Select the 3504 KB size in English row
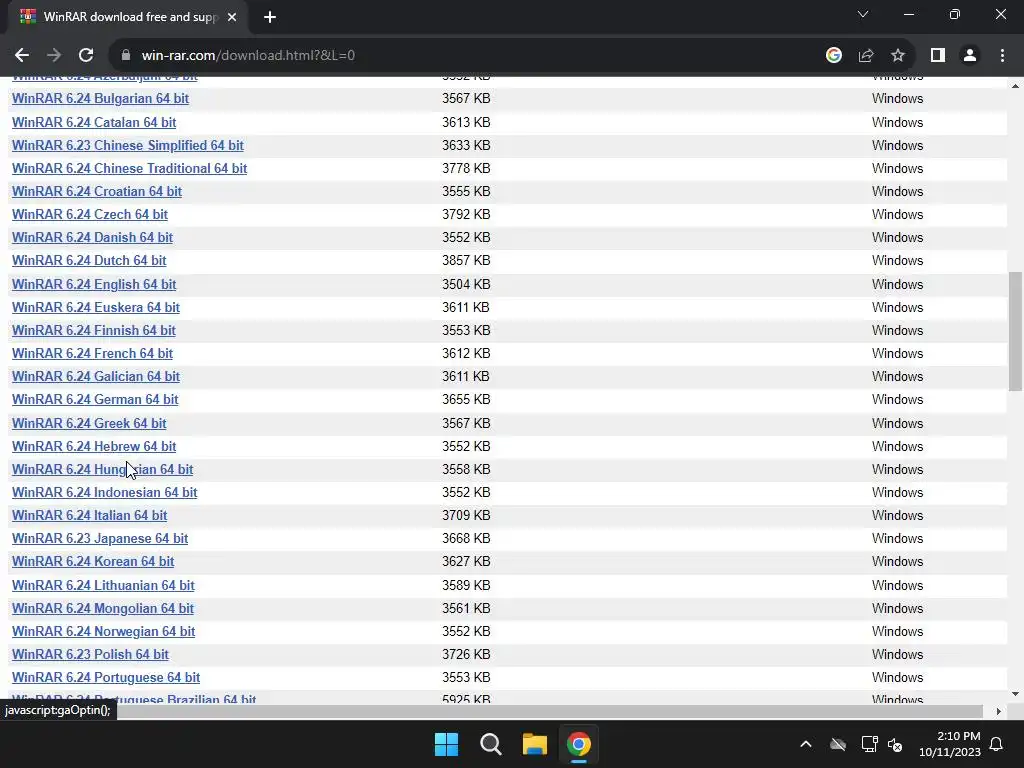1024x768 pixels. tap(466, 284)
